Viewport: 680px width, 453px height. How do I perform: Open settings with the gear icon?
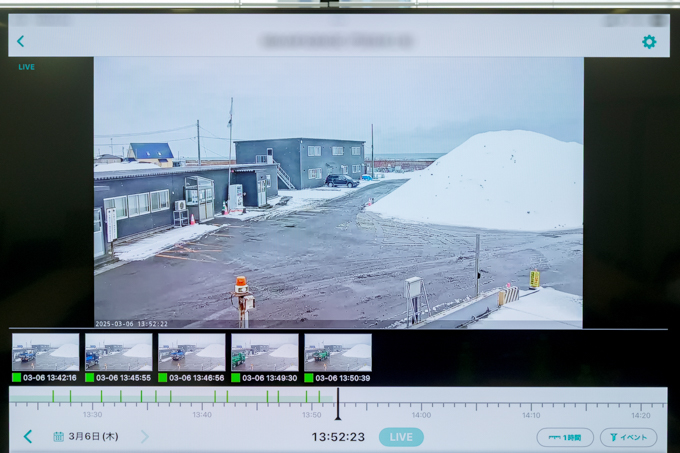649,41
